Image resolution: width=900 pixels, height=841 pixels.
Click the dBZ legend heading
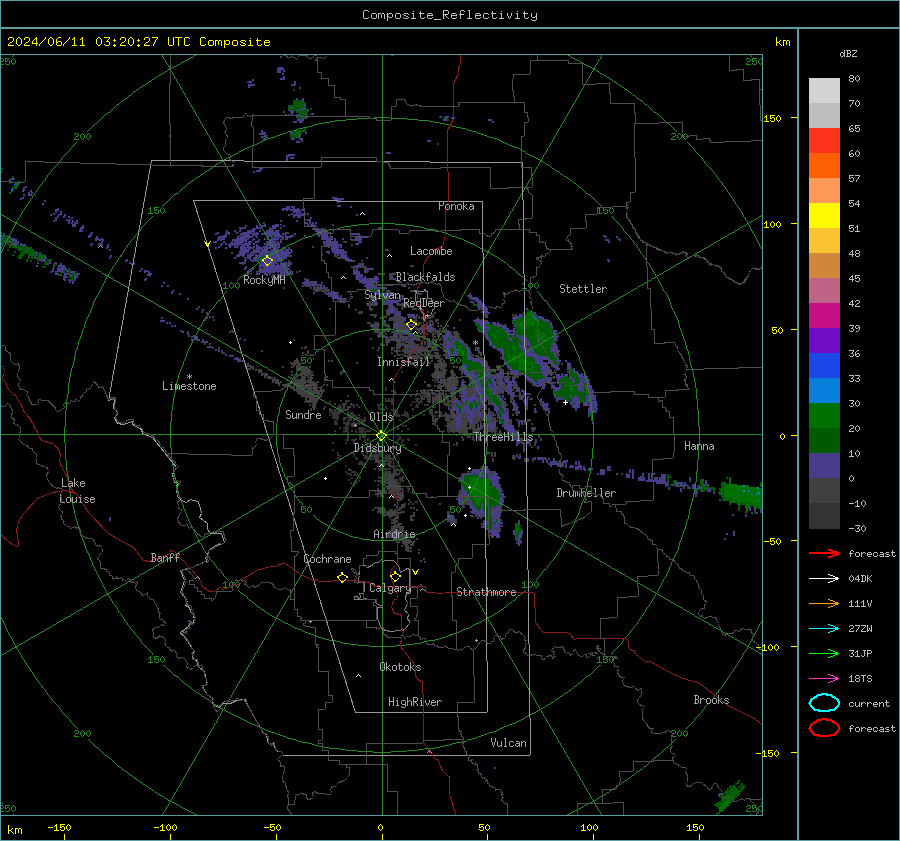point(848,54)
